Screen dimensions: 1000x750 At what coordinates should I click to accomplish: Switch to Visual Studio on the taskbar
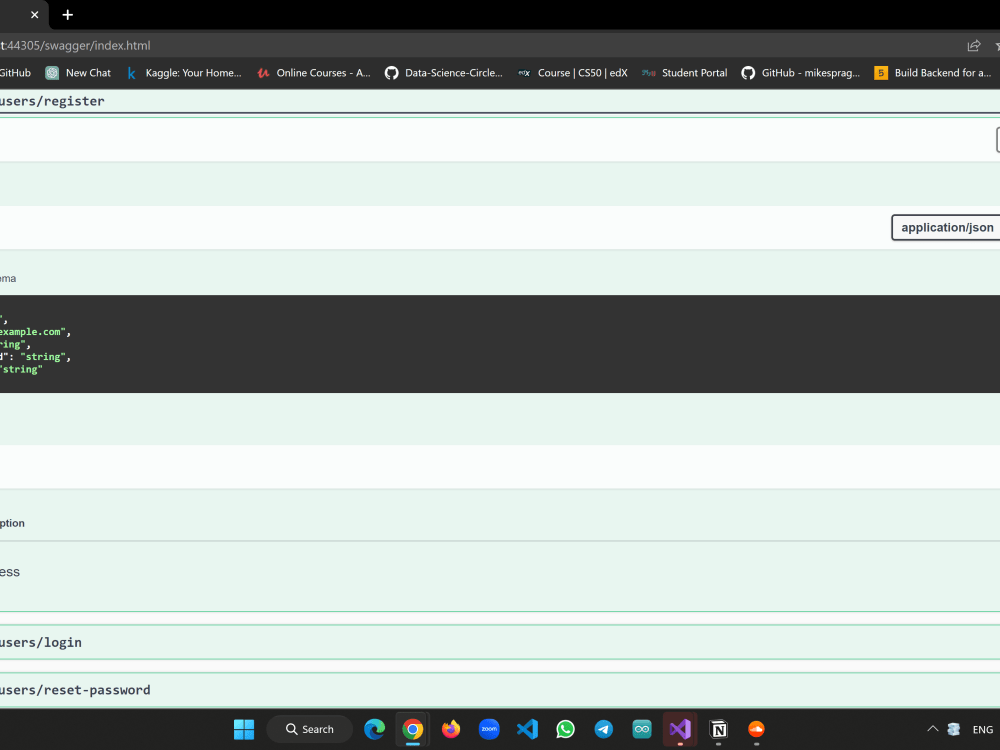point(680,729)
